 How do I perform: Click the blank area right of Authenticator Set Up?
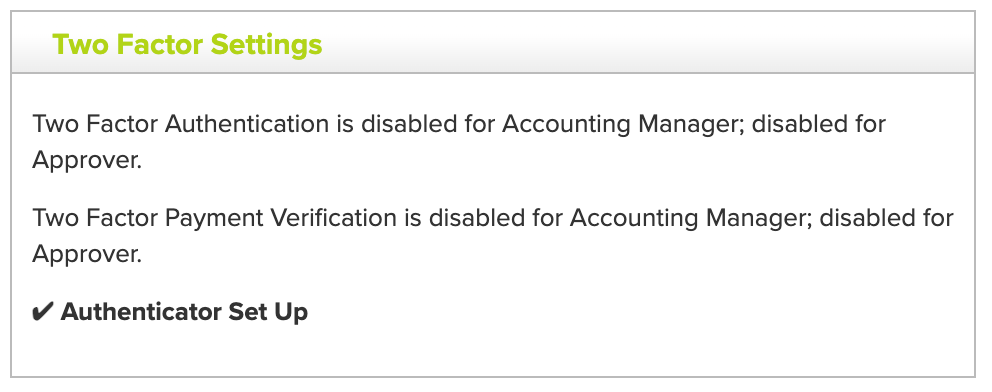pos(639,312)
